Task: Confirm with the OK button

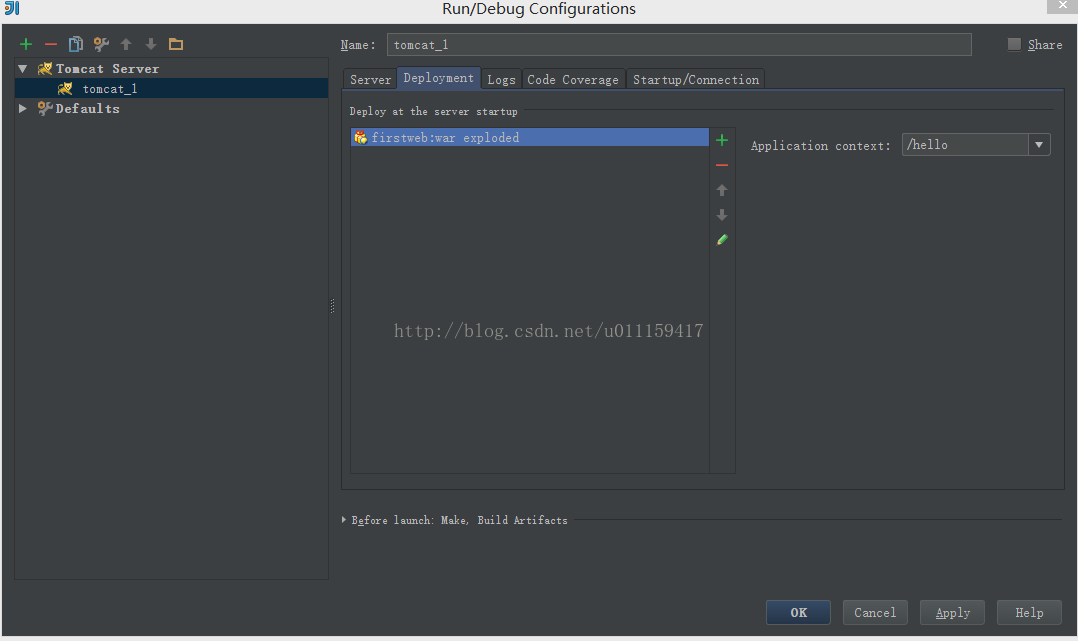Action: (x=798, y=612)
